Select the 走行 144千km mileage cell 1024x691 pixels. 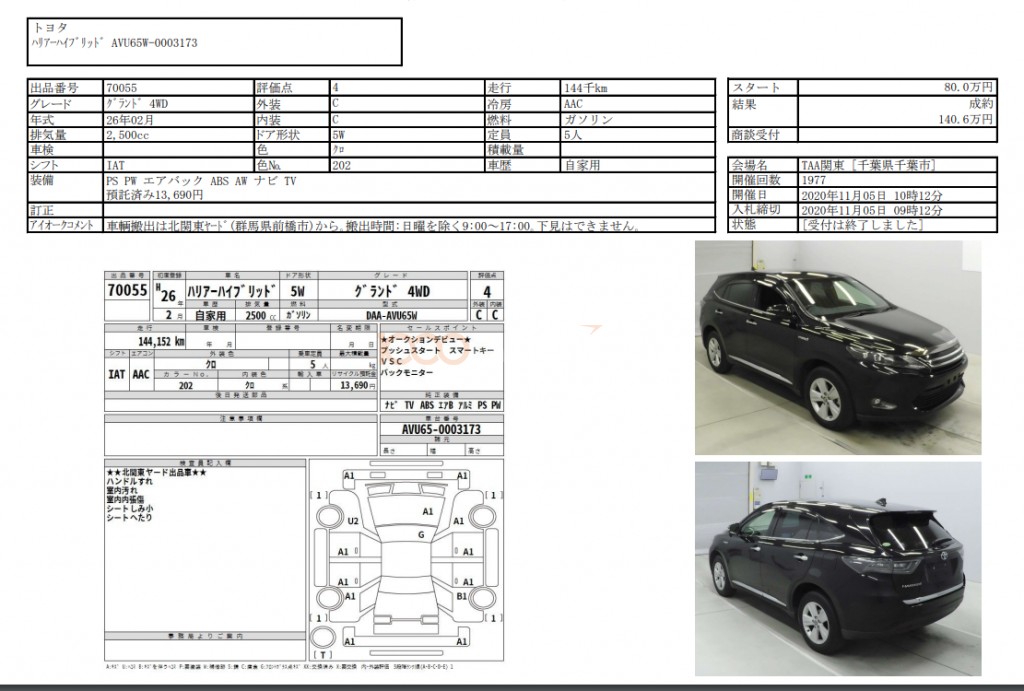(x=637, y=87)
